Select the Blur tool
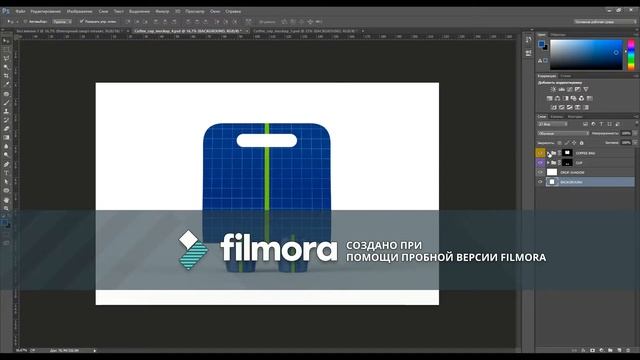Screen dimensions: 640x360 6,147
